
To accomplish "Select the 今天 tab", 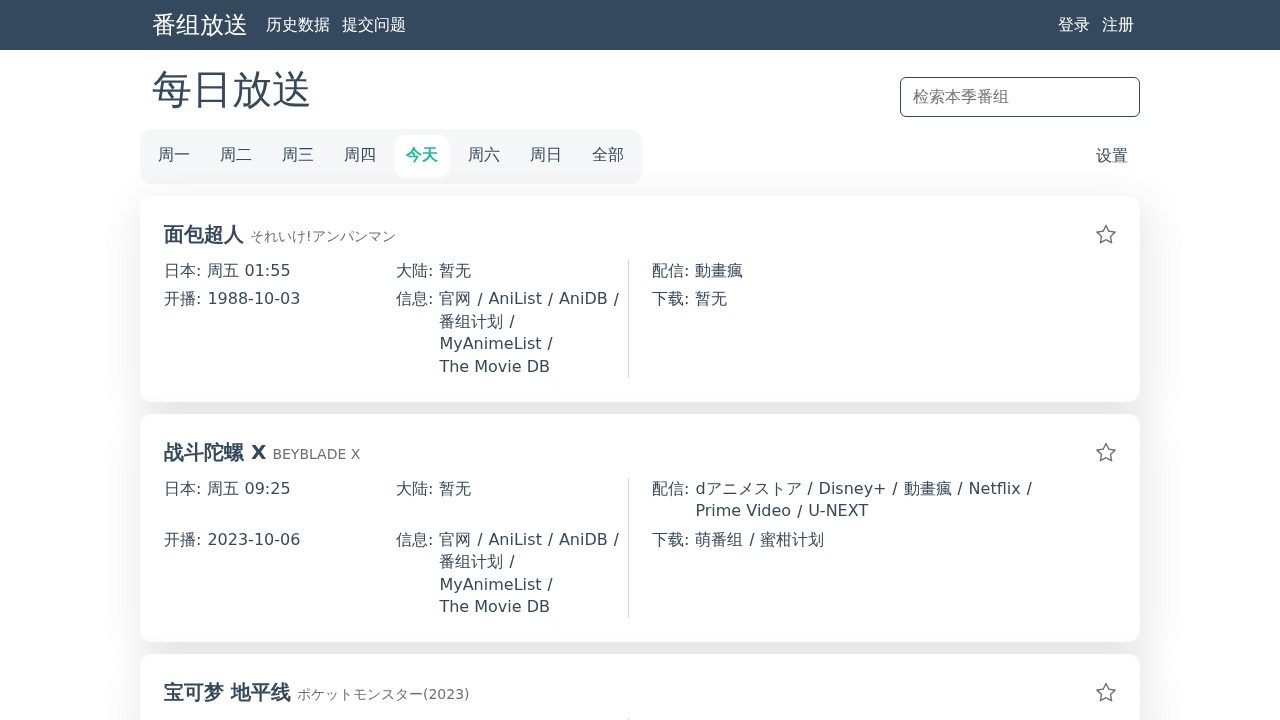I will 422,155.
